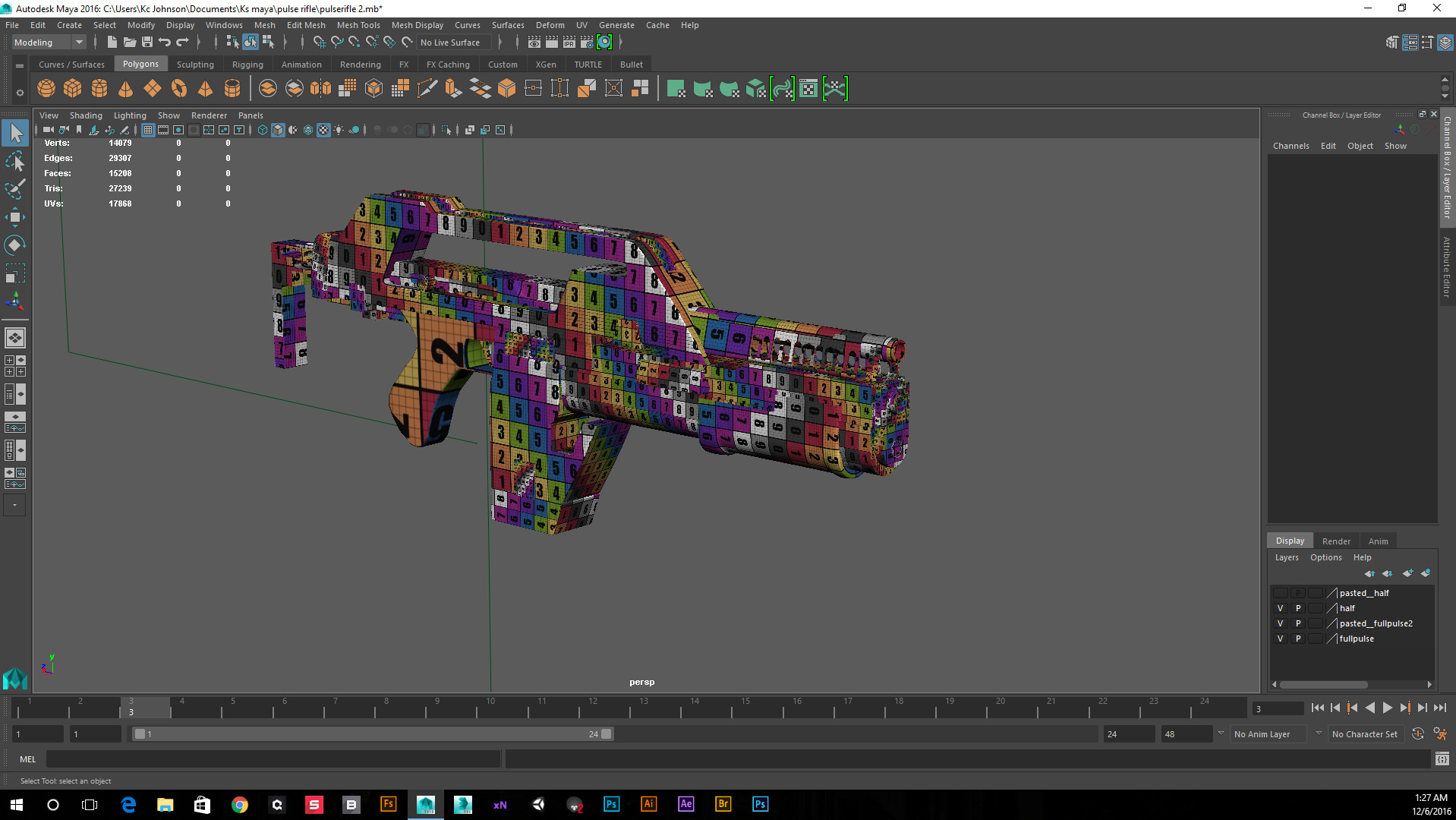Open Chrome from the Windows taskbar
This screenshot has height=820, width=1456.
240,804
